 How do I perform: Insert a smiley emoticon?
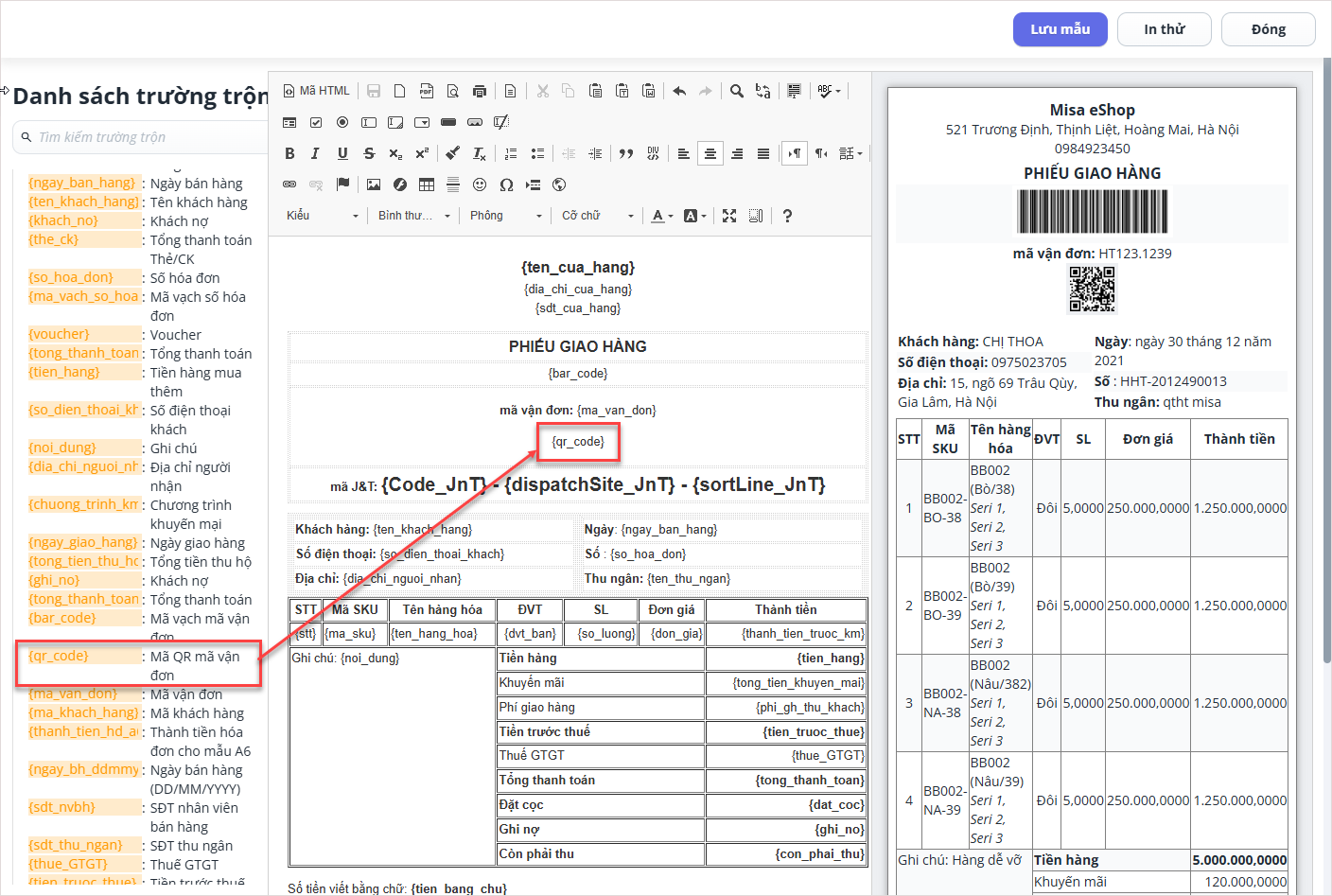click(x=480, y=184)
